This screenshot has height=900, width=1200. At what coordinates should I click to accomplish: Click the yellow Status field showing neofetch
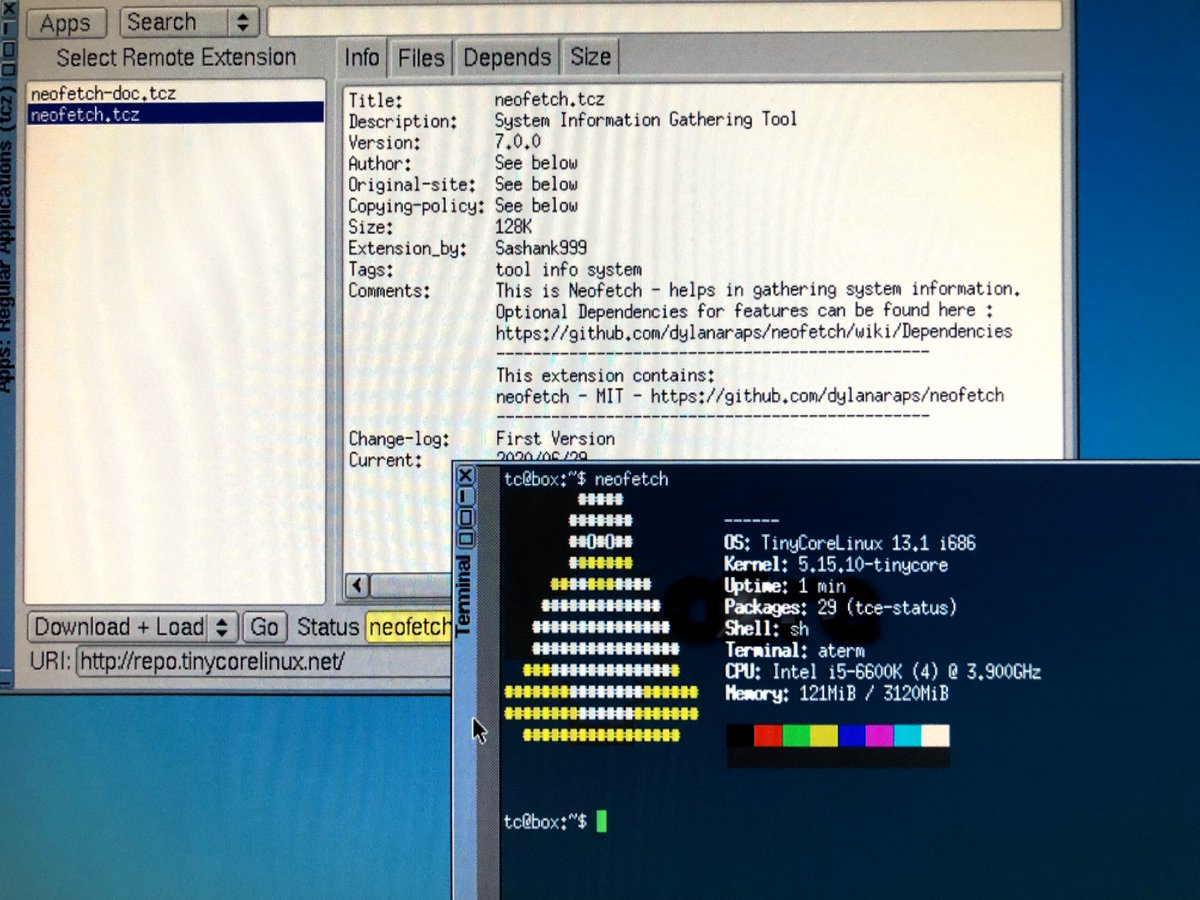click(x=409, y=627)
